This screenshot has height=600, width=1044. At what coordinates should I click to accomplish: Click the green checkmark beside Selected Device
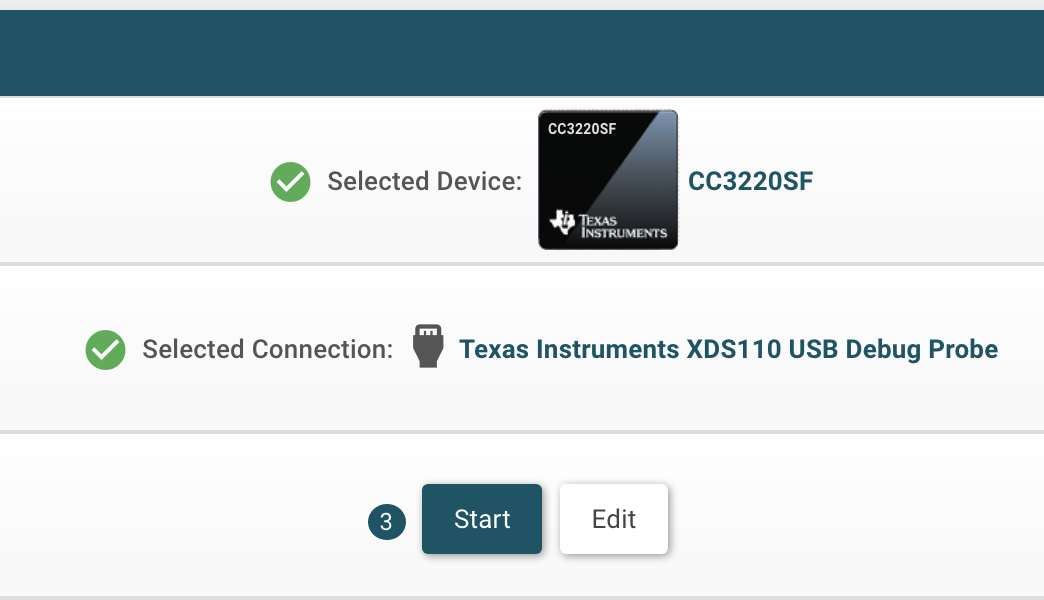pos(290,182)
